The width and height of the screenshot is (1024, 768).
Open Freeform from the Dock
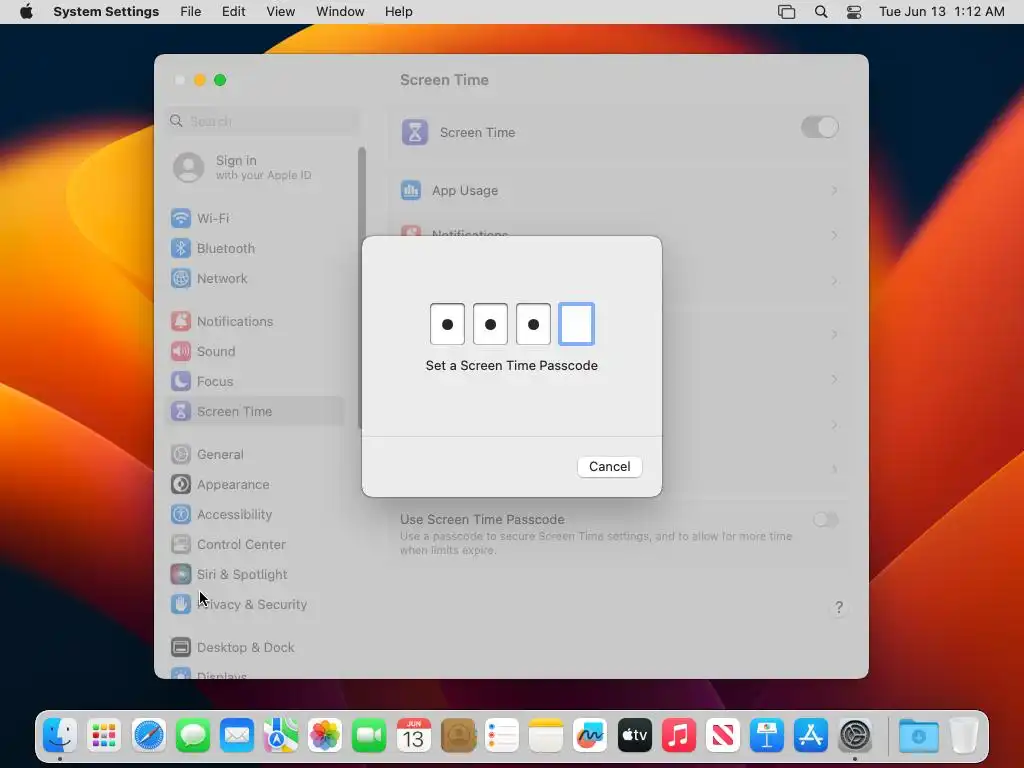tap(590, 736)
